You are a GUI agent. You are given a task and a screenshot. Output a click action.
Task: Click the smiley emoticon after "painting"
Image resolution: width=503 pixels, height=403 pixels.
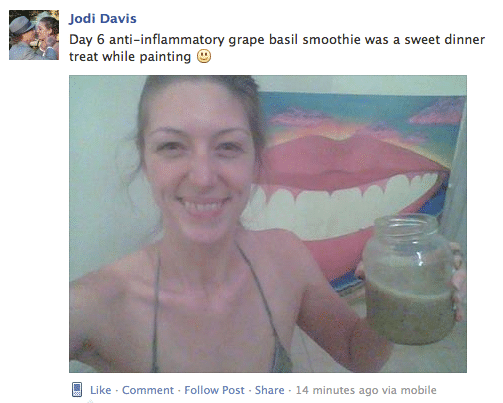[204, 56]
